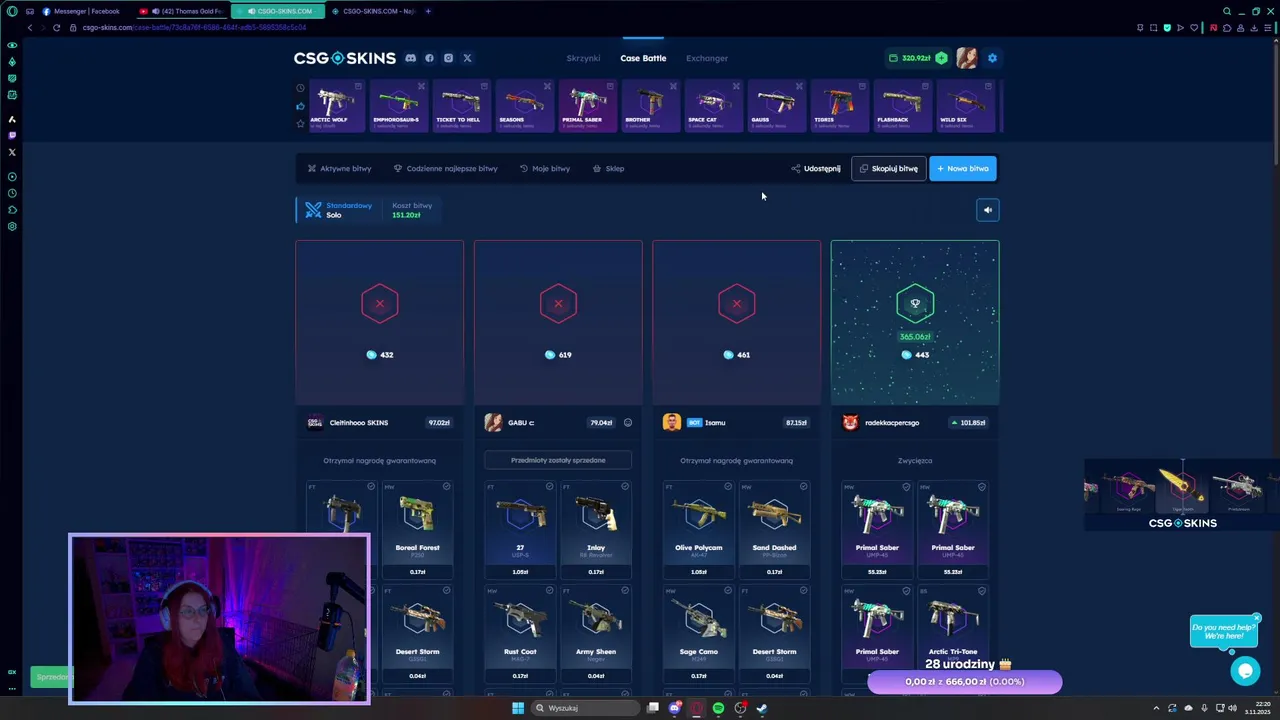Toggle checkmark on Olive Polycam item
Viewport: 1280px width, 720px height.
click(728, 487)
